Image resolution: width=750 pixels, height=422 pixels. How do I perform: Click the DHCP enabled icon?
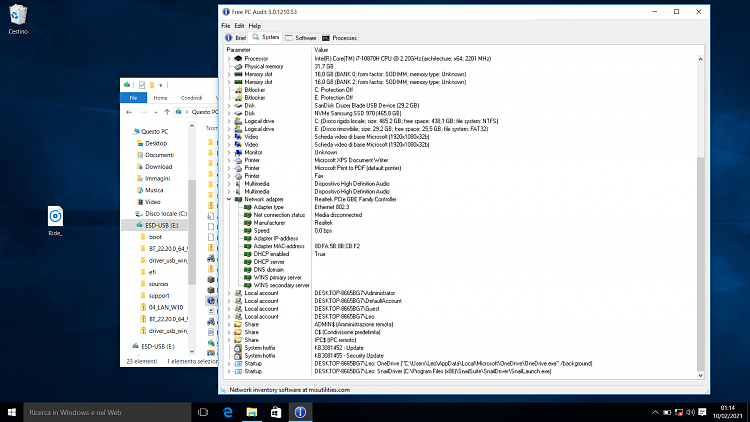tap(247, 254)
